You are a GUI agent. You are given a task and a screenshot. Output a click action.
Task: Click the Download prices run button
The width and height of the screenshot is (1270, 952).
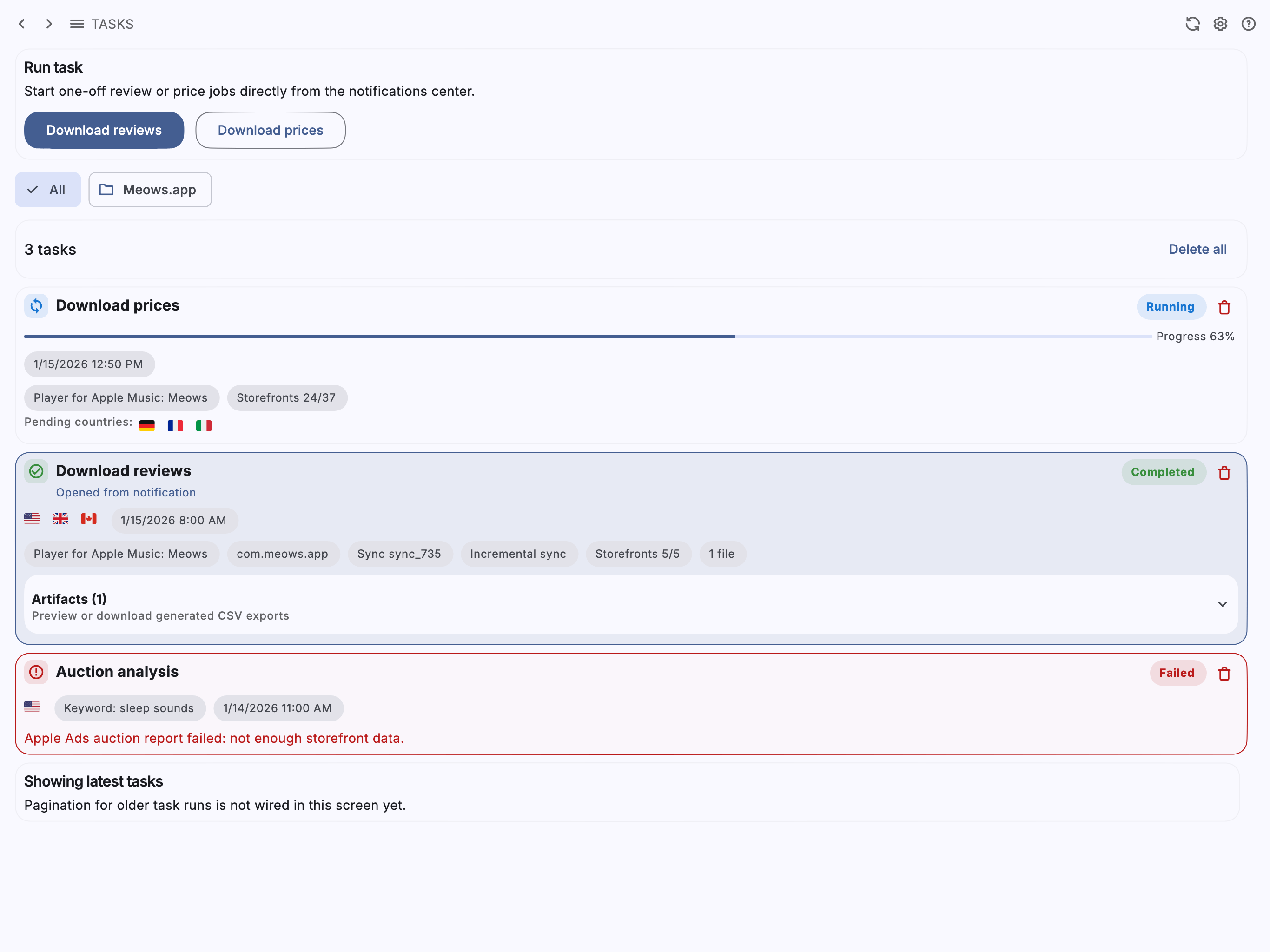(x=271, y=130)
